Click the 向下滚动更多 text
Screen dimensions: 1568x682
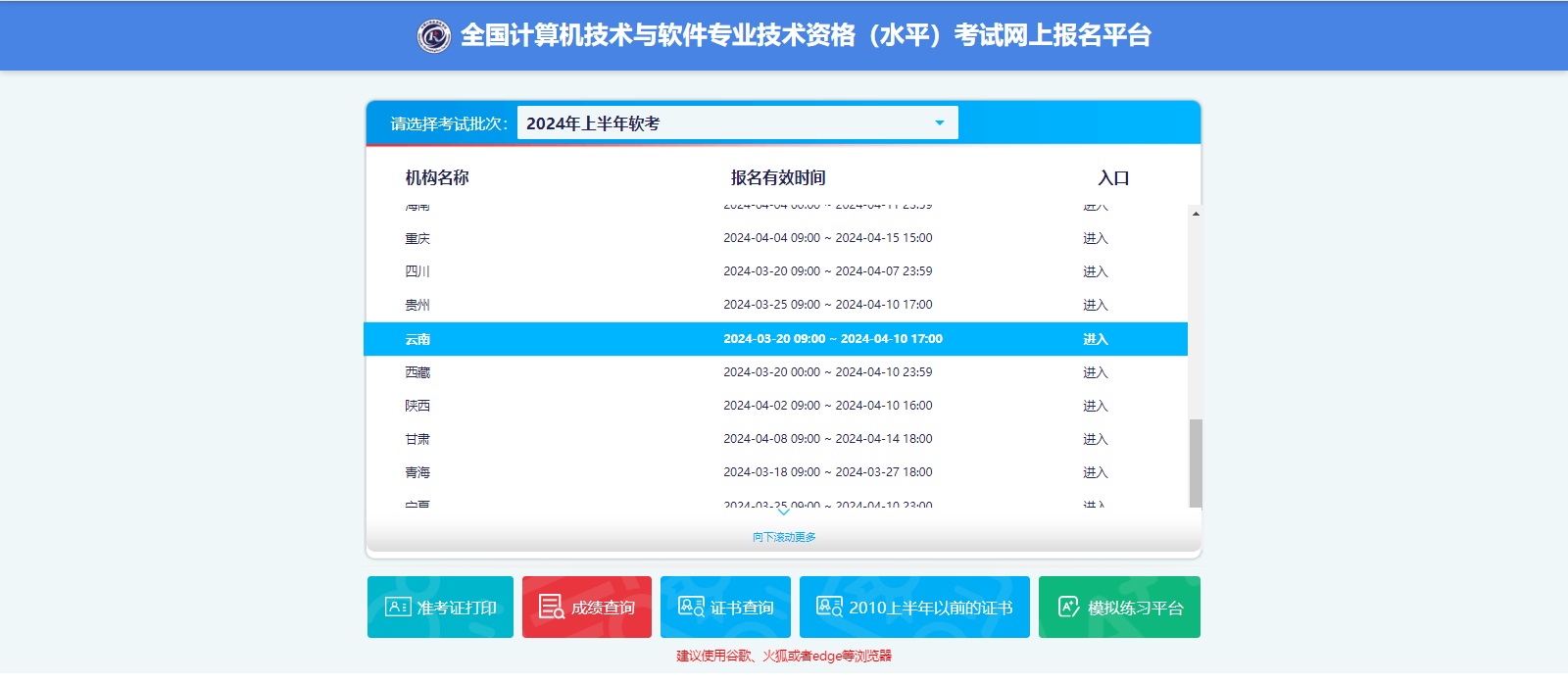click(783, 537)
